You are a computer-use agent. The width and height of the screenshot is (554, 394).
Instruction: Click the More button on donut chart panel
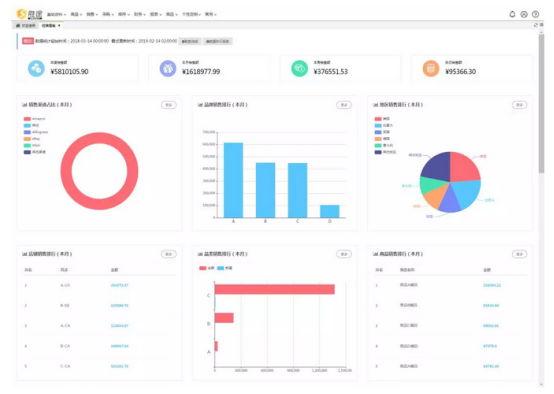click(169, 105)
